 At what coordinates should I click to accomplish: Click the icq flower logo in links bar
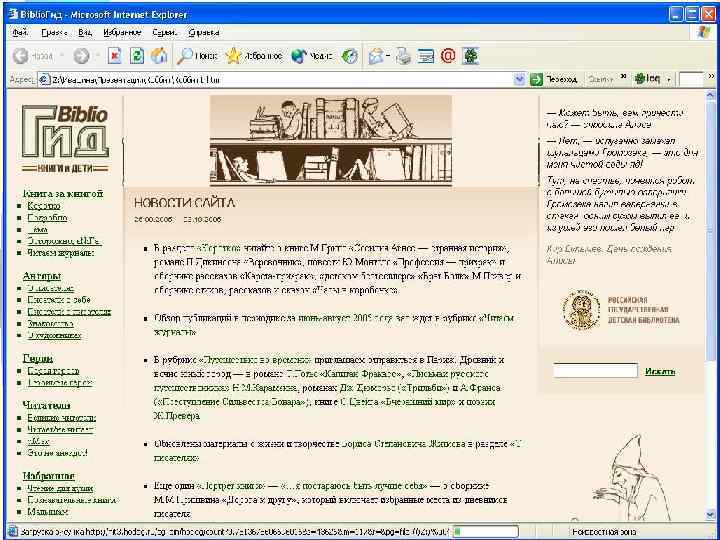coord(639,79)
